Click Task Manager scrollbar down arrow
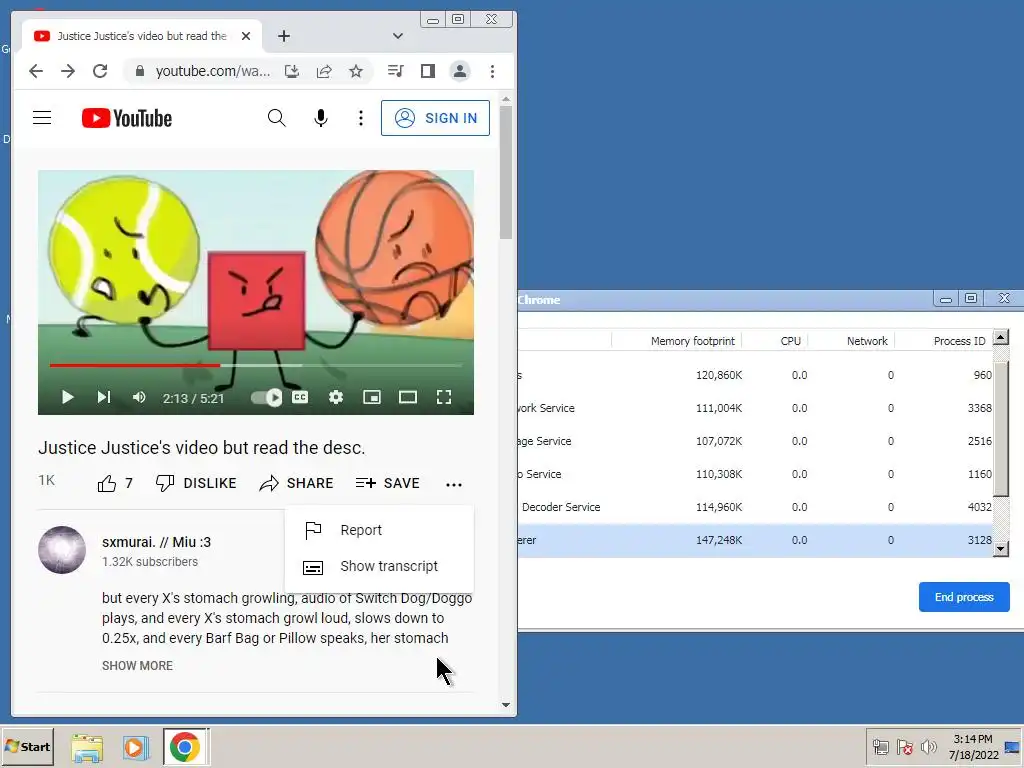Viewport: 1024px width, 768px height. click(x=1000, y=549)
